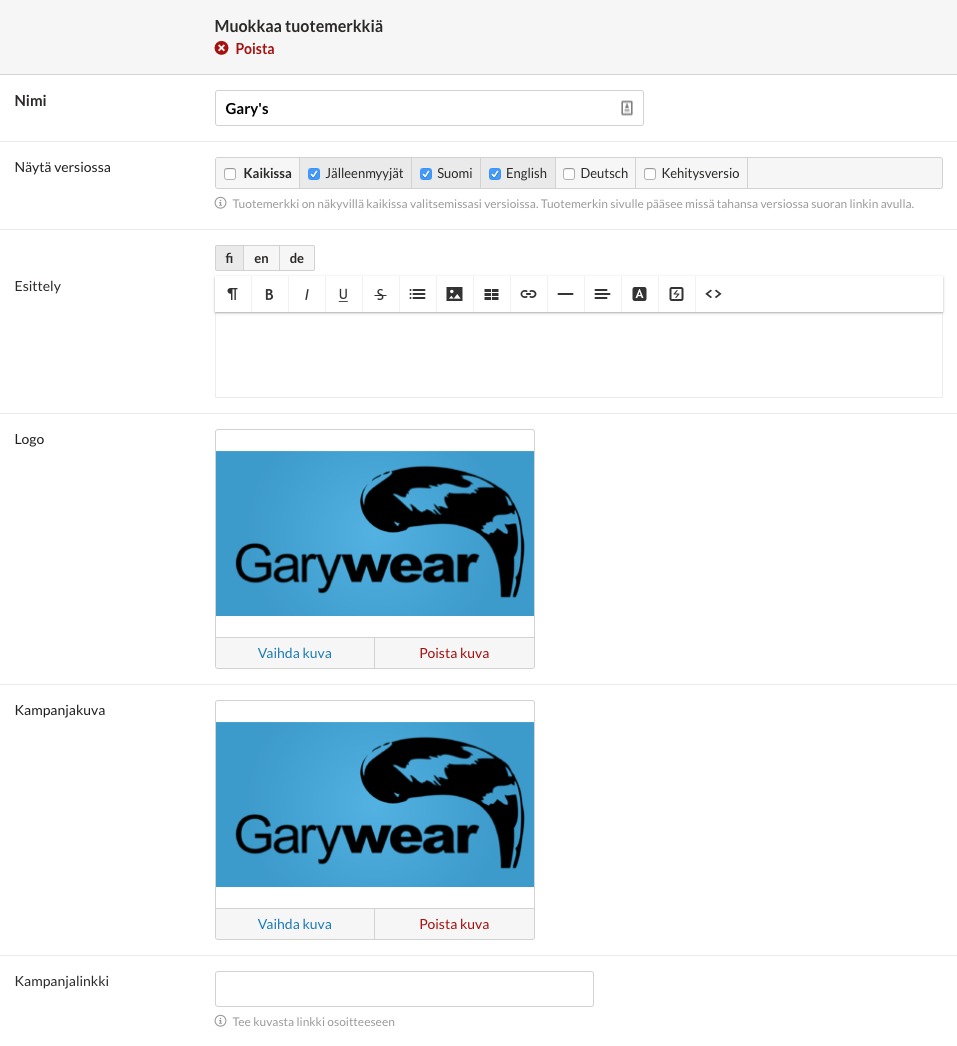Viewport: 957px width, 1046px height.
Task: Insert an image into Esittely
Action: pyautogui.click(x=454, y=294)
